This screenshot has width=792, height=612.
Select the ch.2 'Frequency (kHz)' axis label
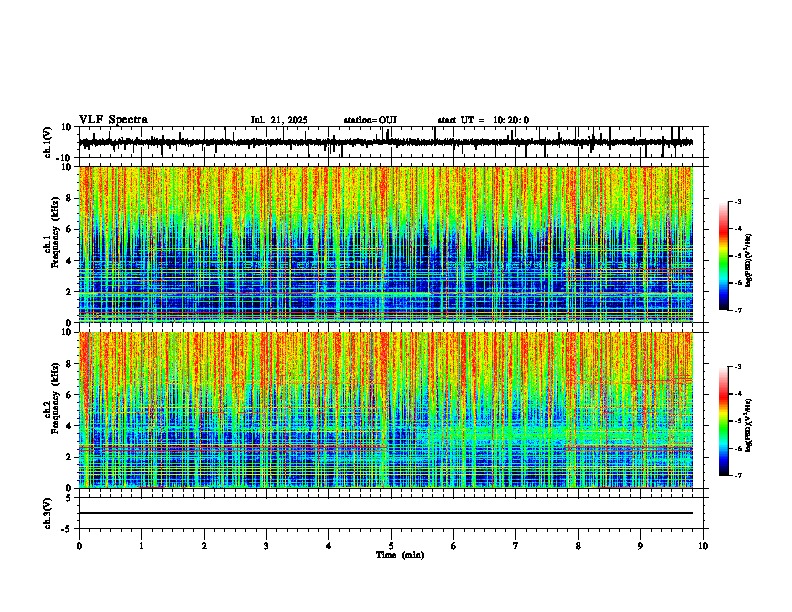pyautogui.click(x=55, y=398)
